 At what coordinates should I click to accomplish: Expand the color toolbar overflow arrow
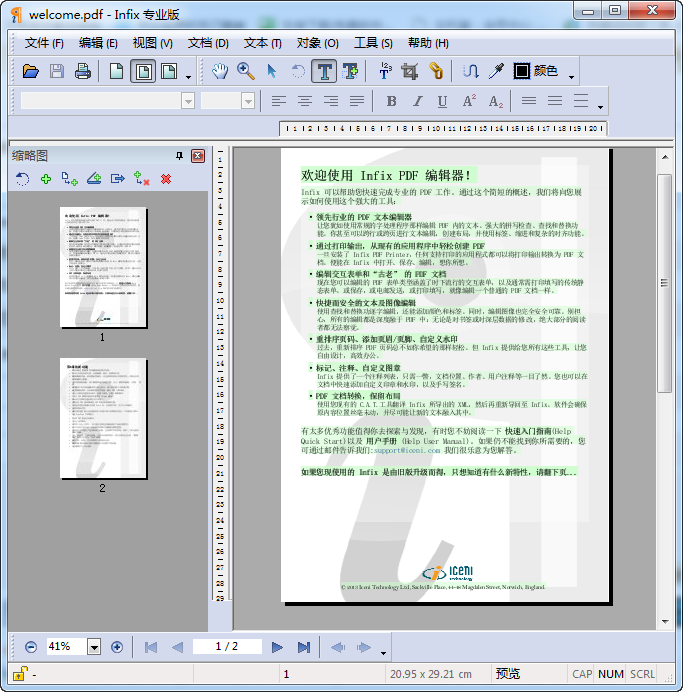[x=571, y=77]
